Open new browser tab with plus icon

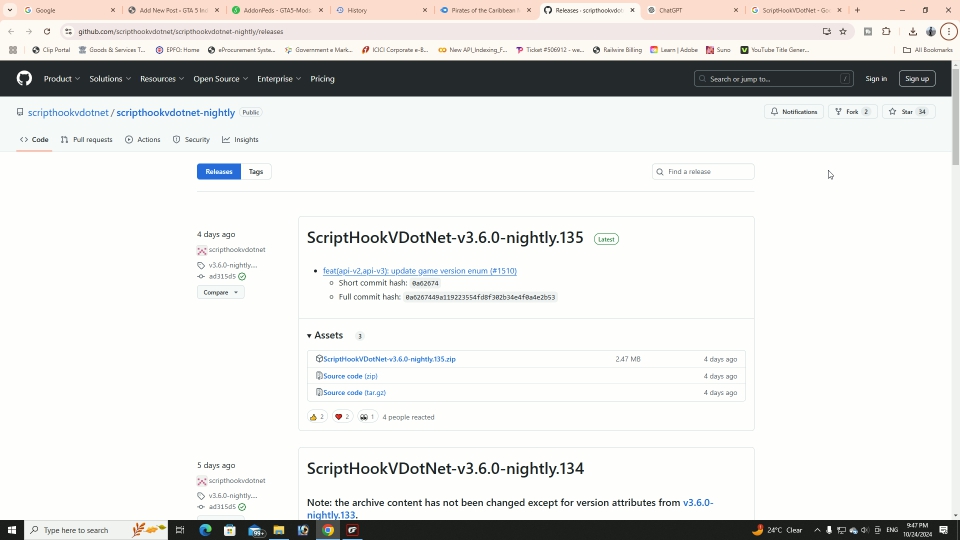(857, 10)
